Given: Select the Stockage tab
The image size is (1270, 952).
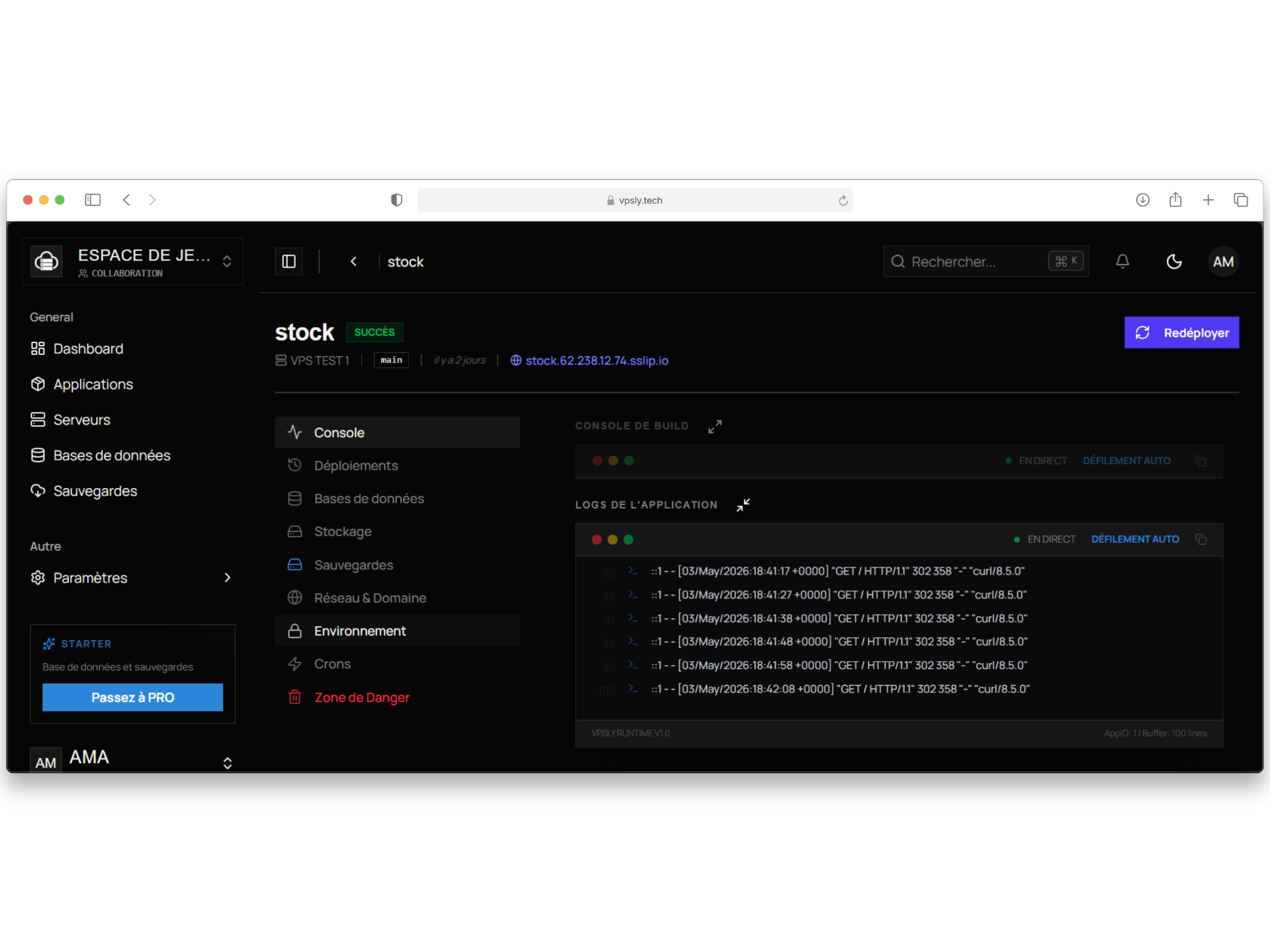Looking at the screenshot, I should [397, 532].
